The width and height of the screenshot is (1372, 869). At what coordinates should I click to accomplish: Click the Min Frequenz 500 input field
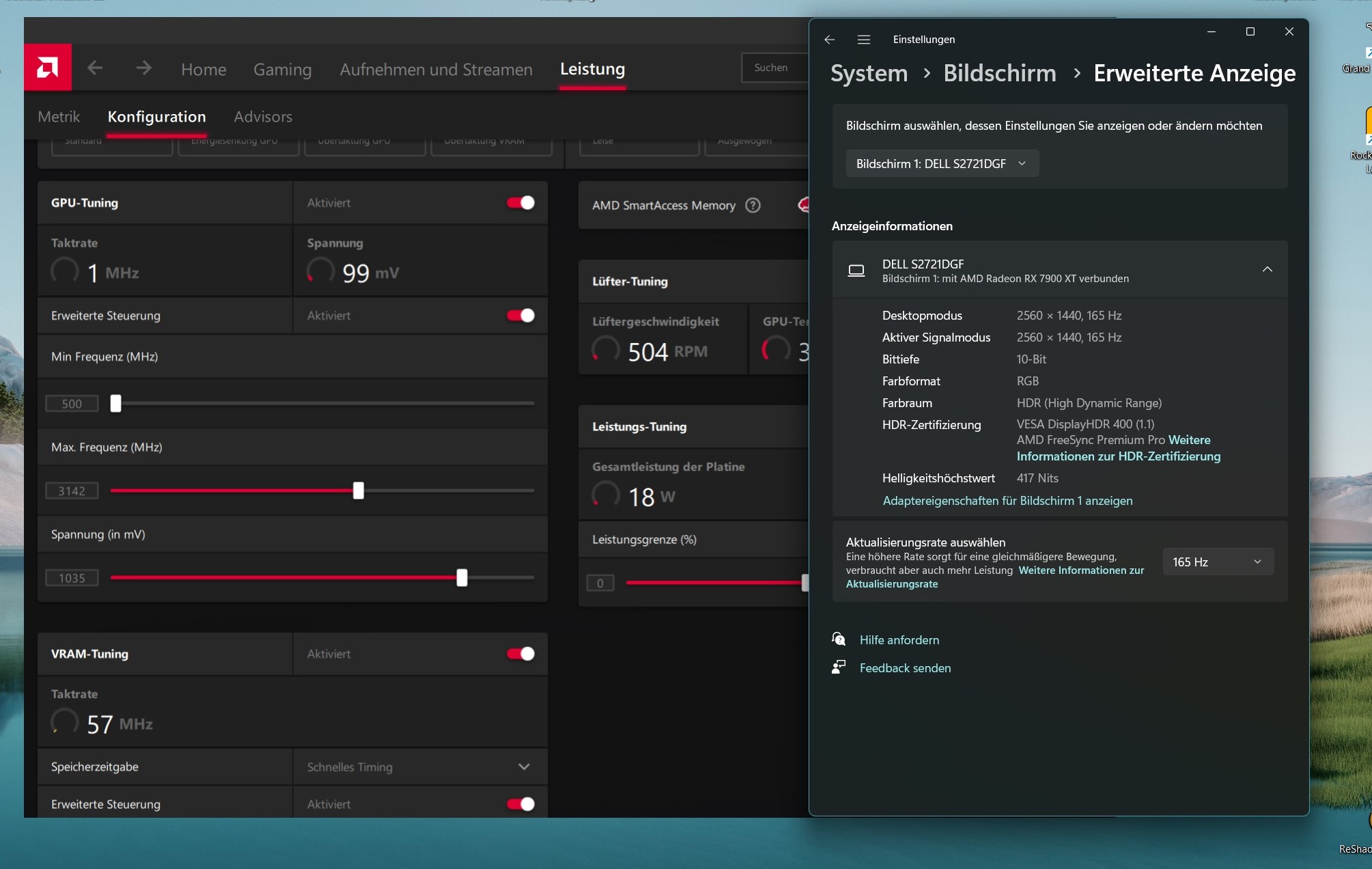click(72, 404)
